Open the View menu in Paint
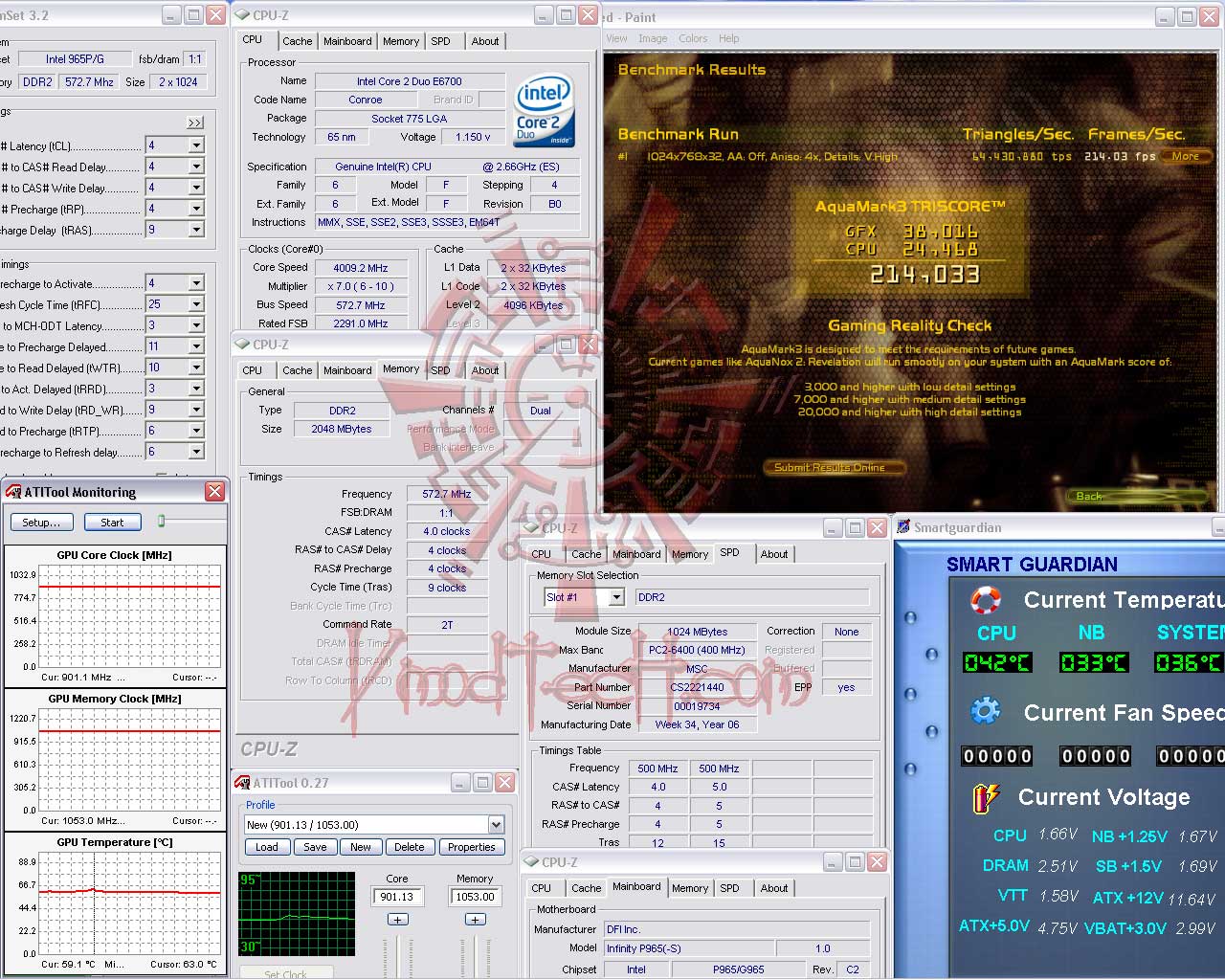 (x=617, y=39)
